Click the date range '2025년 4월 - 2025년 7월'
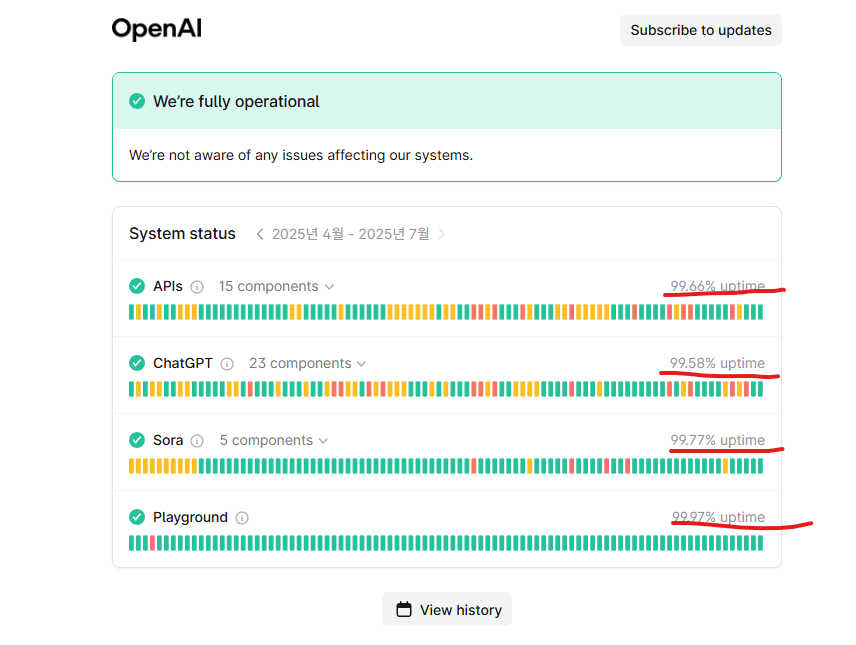The height and width of the screenshot is (645, 856). click(350, 234)
